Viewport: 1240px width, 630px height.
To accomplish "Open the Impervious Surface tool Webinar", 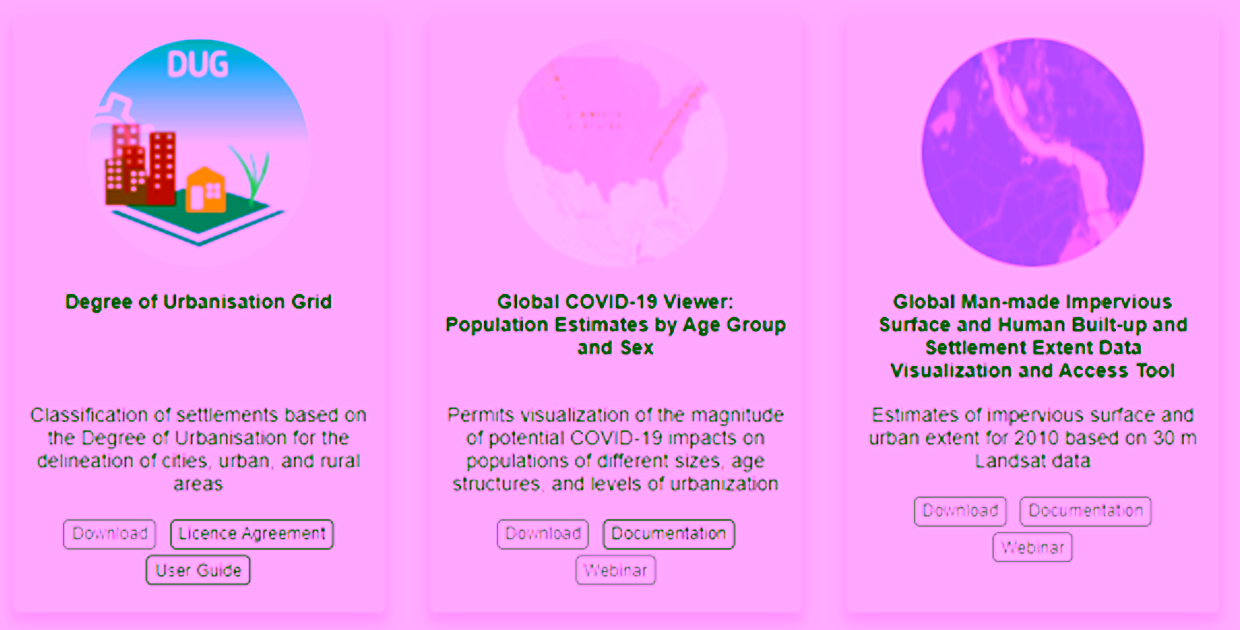I will pos(1032,548).
